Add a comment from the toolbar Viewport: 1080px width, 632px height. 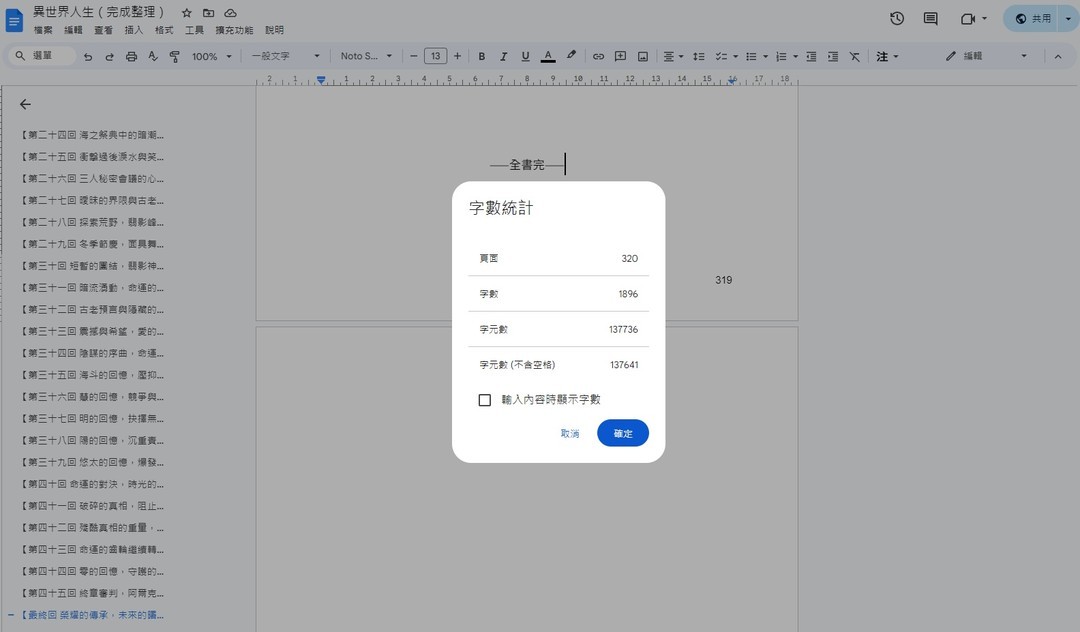pyautogui.click(x=621, y=56)
